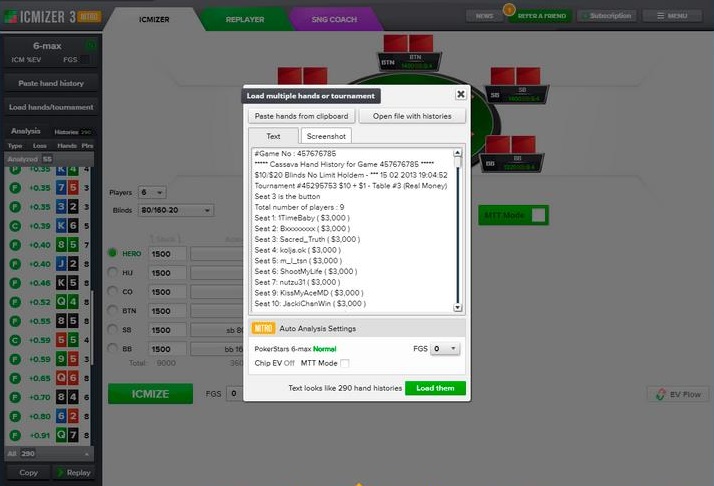Click the Load them button
This screenshot has width=714, height=486.
click(435, 388)
